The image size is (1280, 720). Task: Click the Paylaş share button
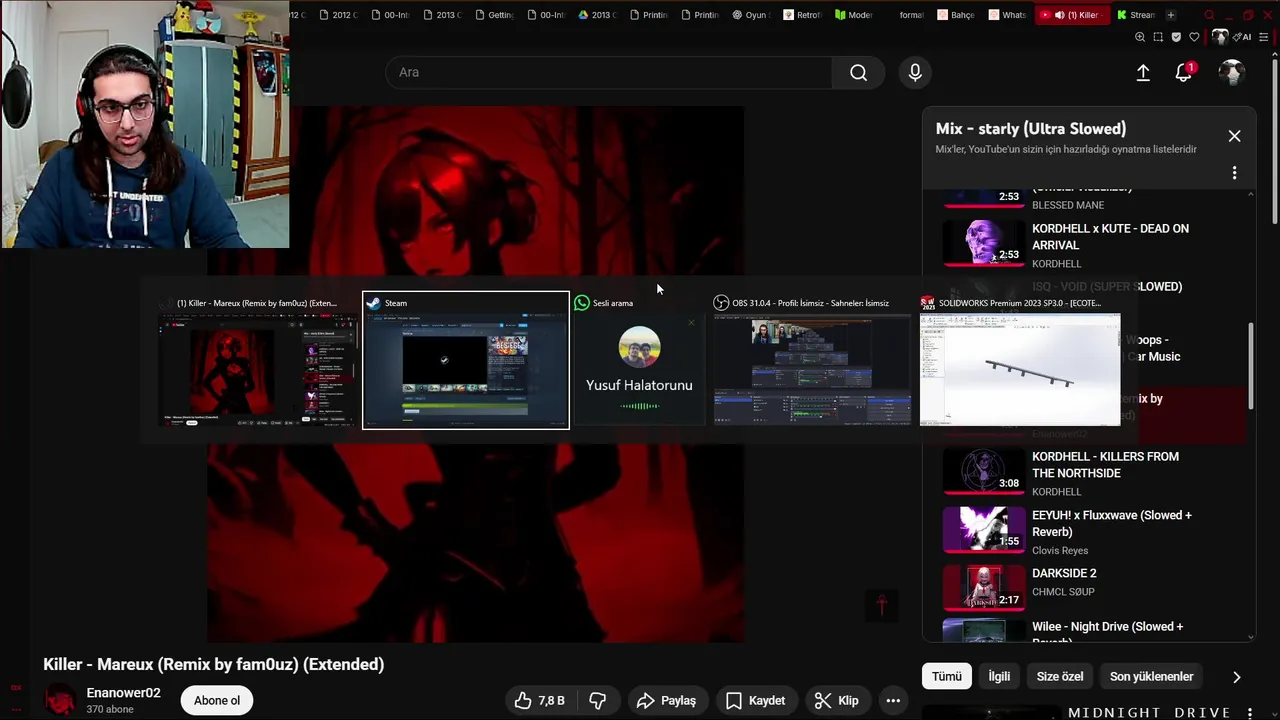tap(666, 700)
